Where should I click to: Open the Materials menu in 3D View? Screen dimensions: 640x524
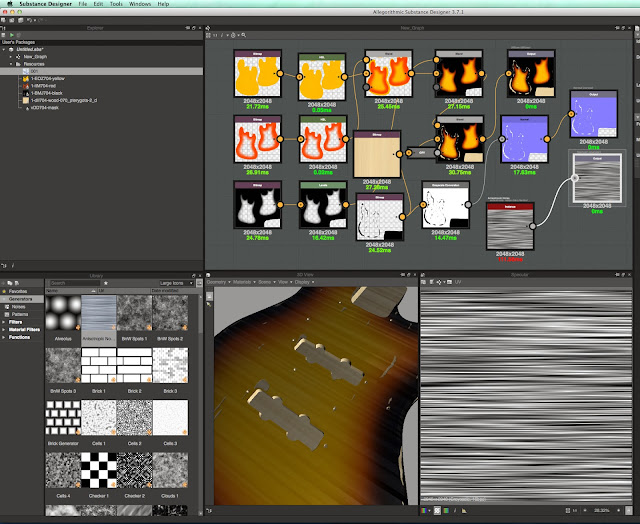[242, 283]
